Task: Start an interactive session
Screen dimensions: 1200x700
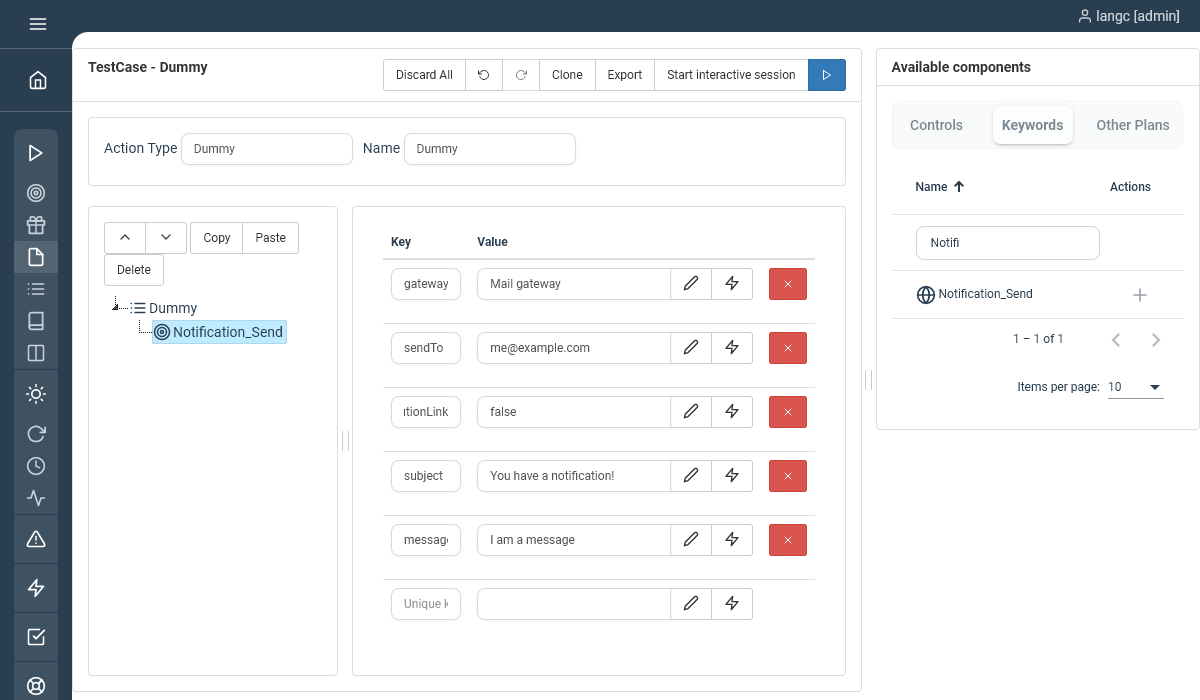Action: pyautogui.click(x=731, y=74)
